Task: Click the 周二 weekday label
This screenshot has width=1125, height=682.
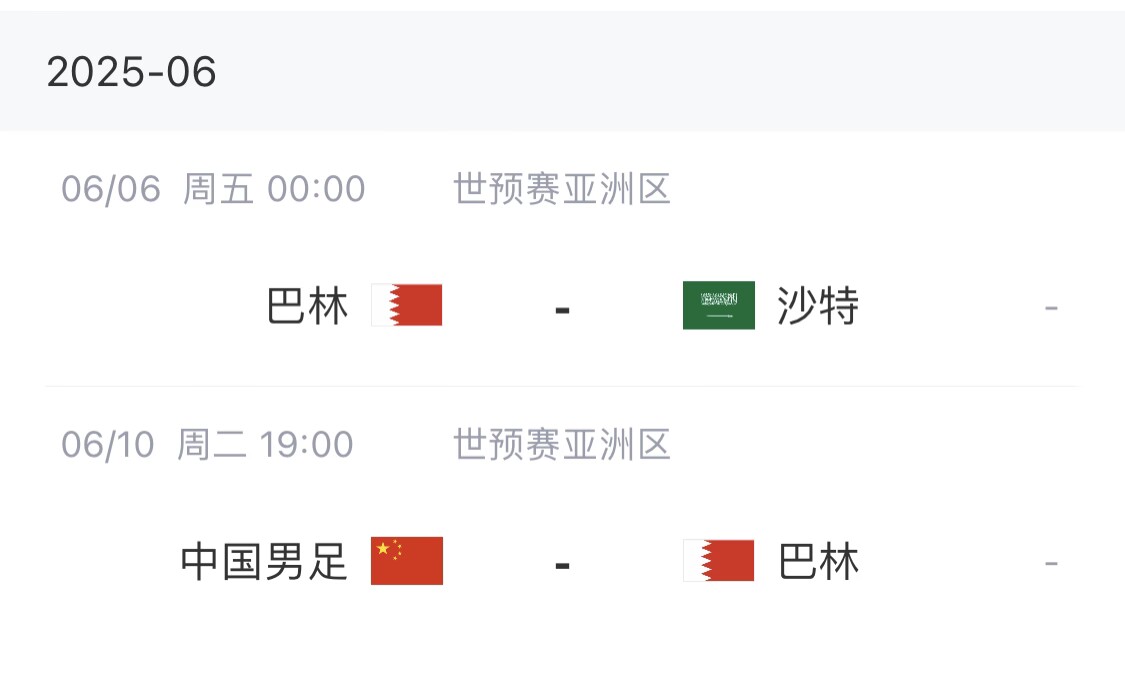Action: 212,445
